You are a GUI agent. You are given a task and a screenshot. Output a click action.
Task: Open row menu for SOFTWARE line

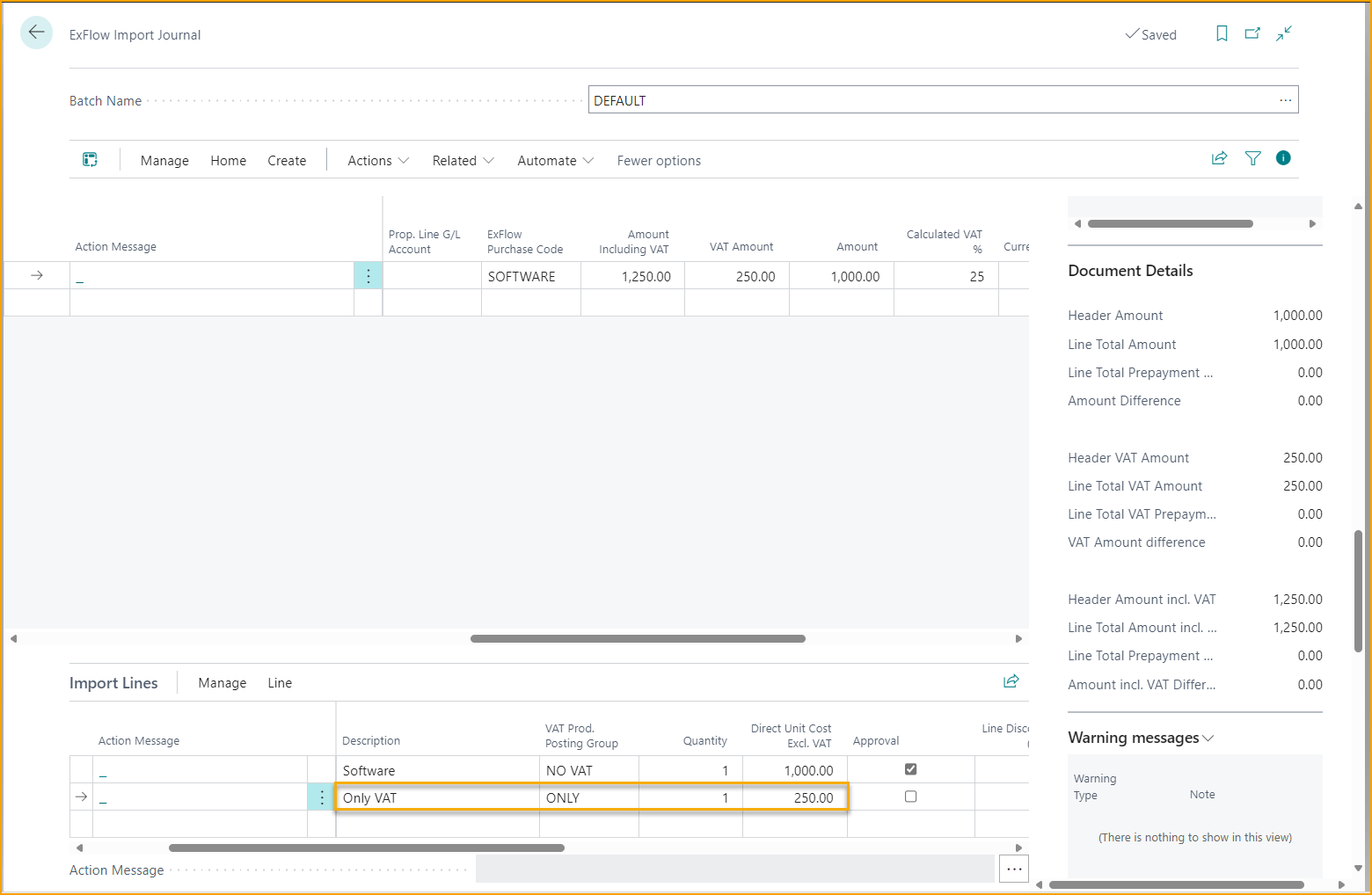(368, 276)
